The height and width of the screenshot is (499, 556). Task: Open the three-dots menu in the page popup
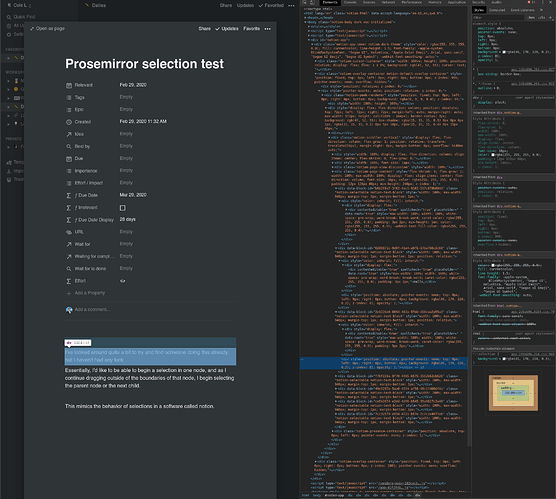(268, 29)
